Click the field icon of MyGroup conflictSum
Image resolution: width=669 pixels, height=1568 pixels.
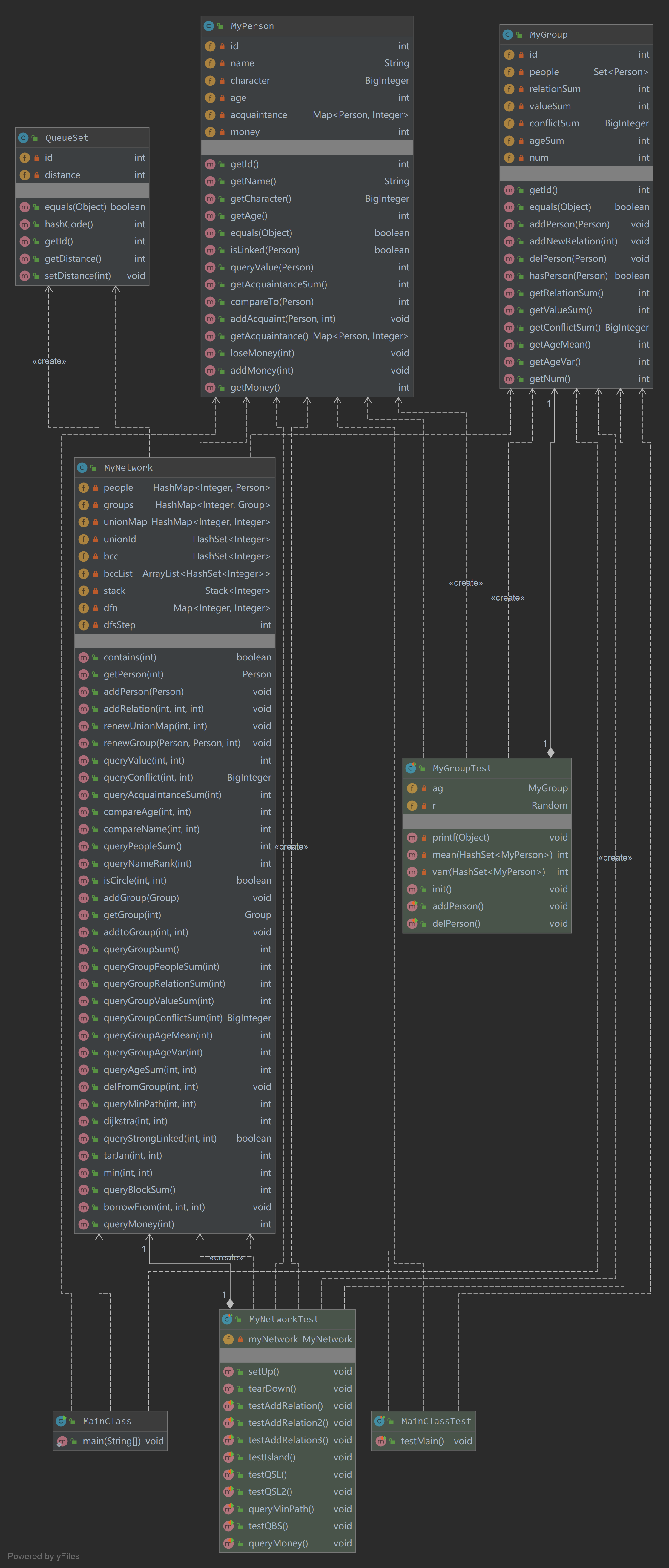[x=509, y=123]
